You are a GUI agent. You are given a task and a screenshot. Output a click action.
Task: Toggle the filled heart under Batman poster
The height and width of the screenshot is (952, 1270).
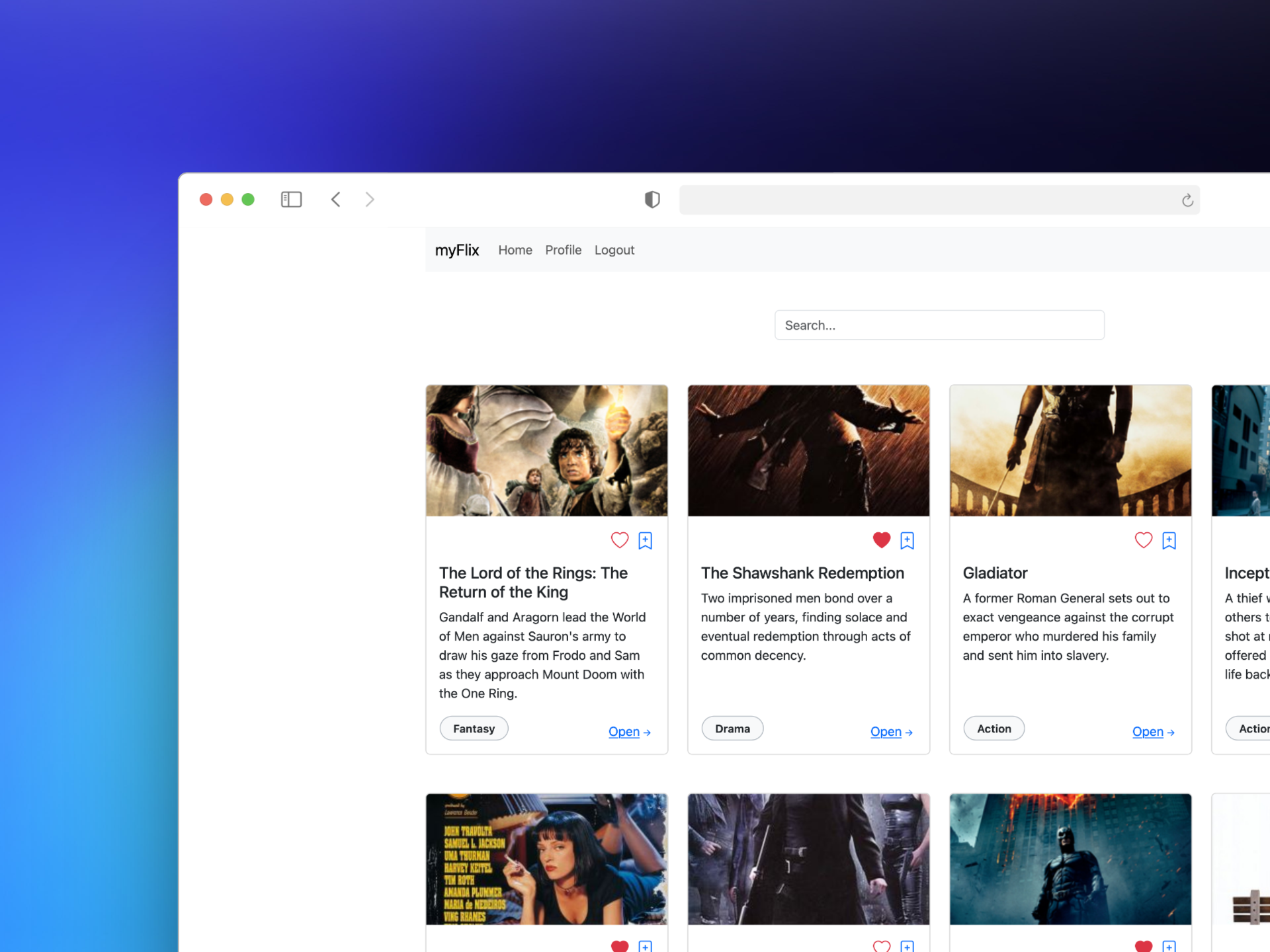tap(1144, 946)
